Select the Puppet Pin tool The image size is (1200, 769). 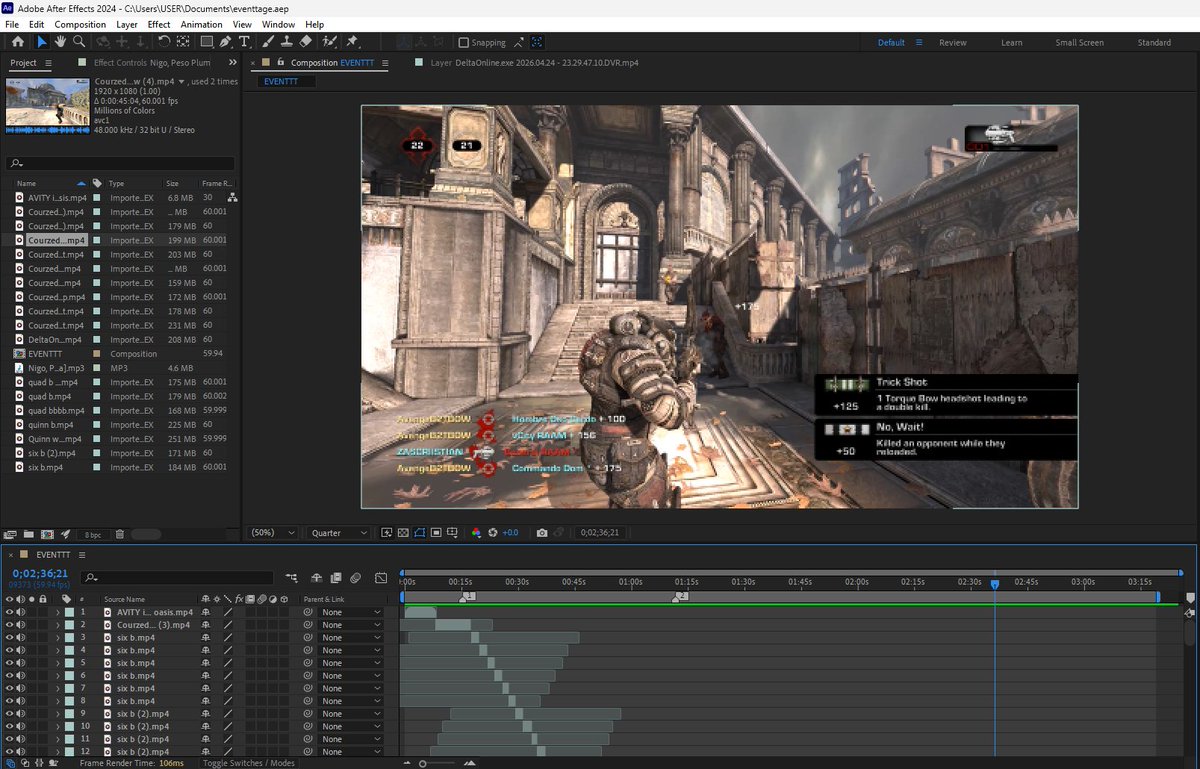click(352, 42)
